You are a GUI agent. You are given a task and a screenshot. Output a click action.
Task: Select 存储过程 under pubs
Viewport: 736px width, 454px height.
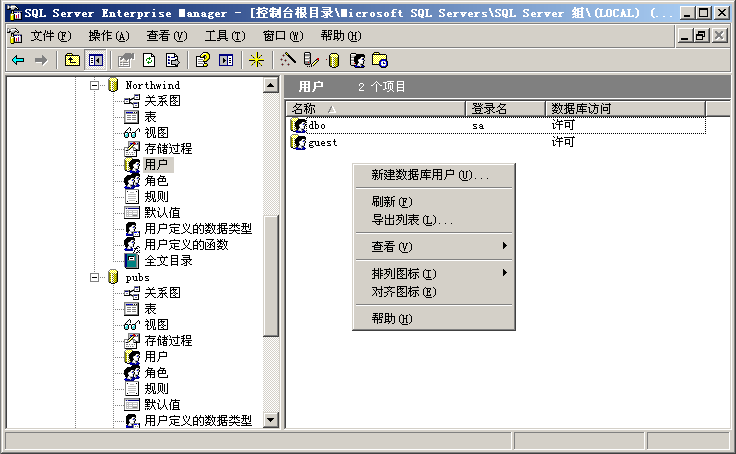coord(168,341)
